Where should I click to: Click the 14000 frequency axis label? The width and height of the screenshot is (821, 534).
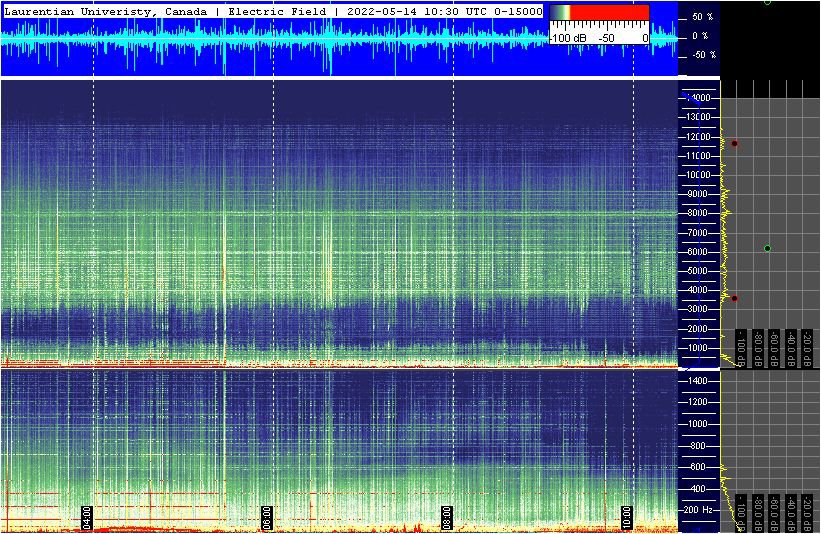click(696, 98)
